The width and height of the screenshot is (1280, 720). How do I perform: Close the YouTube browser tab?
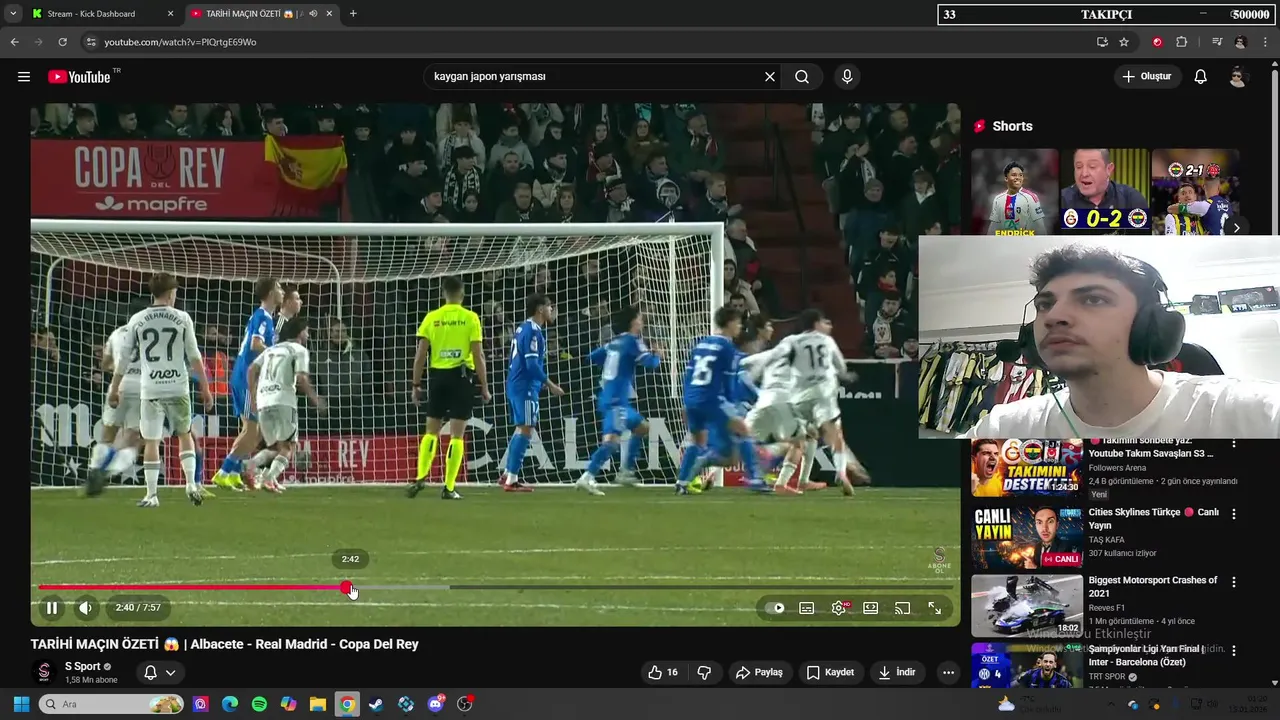329,14
